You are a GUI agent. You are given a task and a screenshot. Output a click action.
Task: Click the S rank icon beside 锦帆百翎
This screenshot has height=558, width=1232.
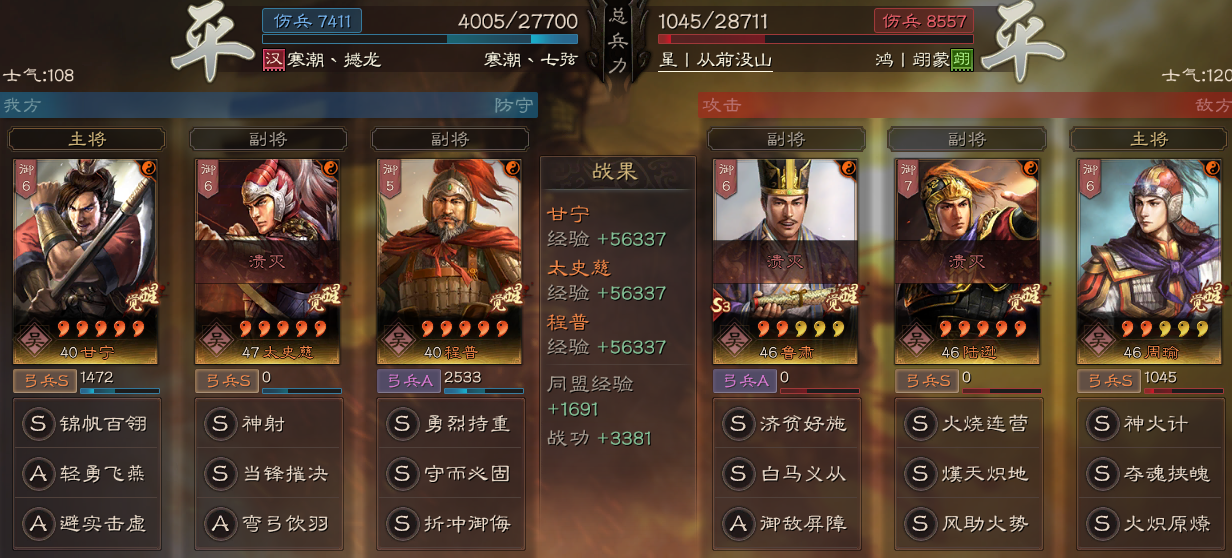tap(39, 423)
